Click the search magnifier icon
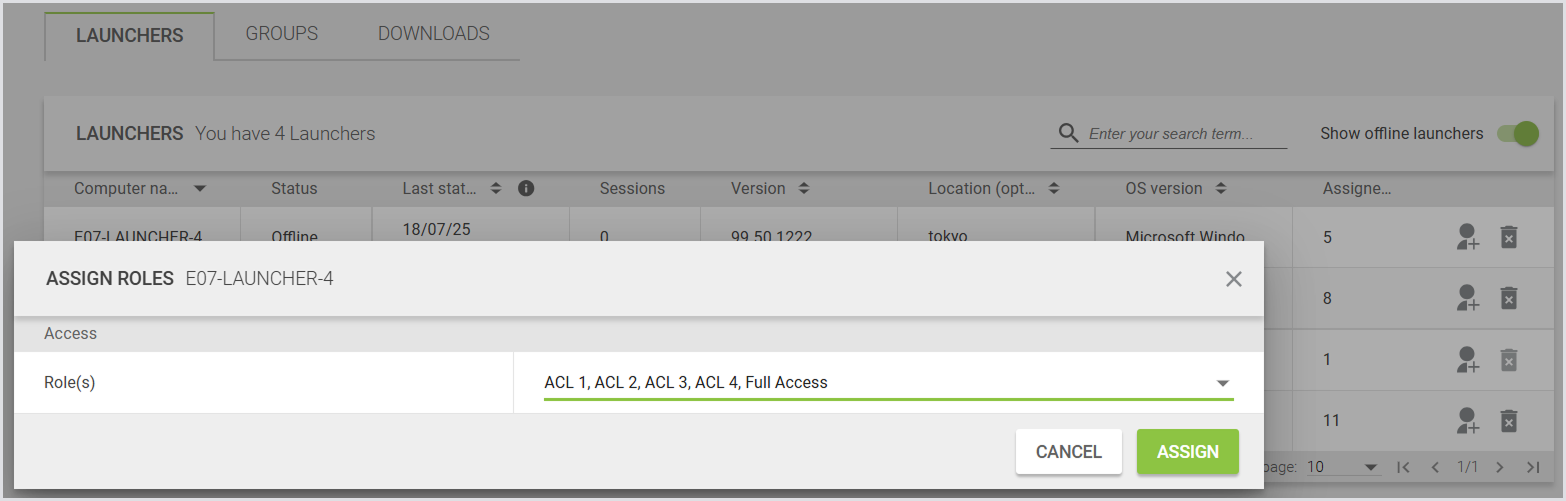 pyautogui.click(x=1068, y=133)
